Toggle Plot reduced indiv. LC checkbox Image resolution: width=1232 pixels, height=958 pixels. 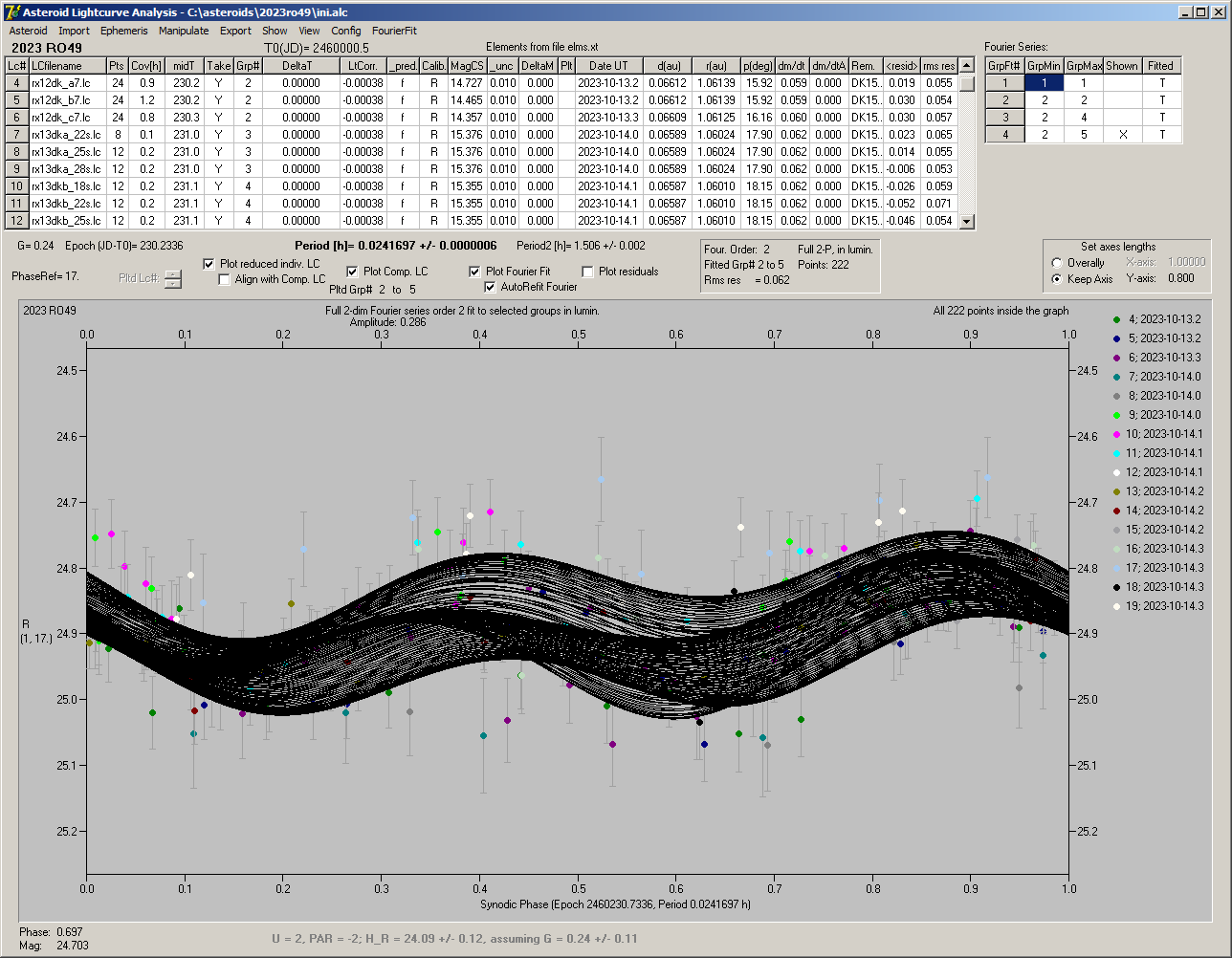click(x=209, y=264)
